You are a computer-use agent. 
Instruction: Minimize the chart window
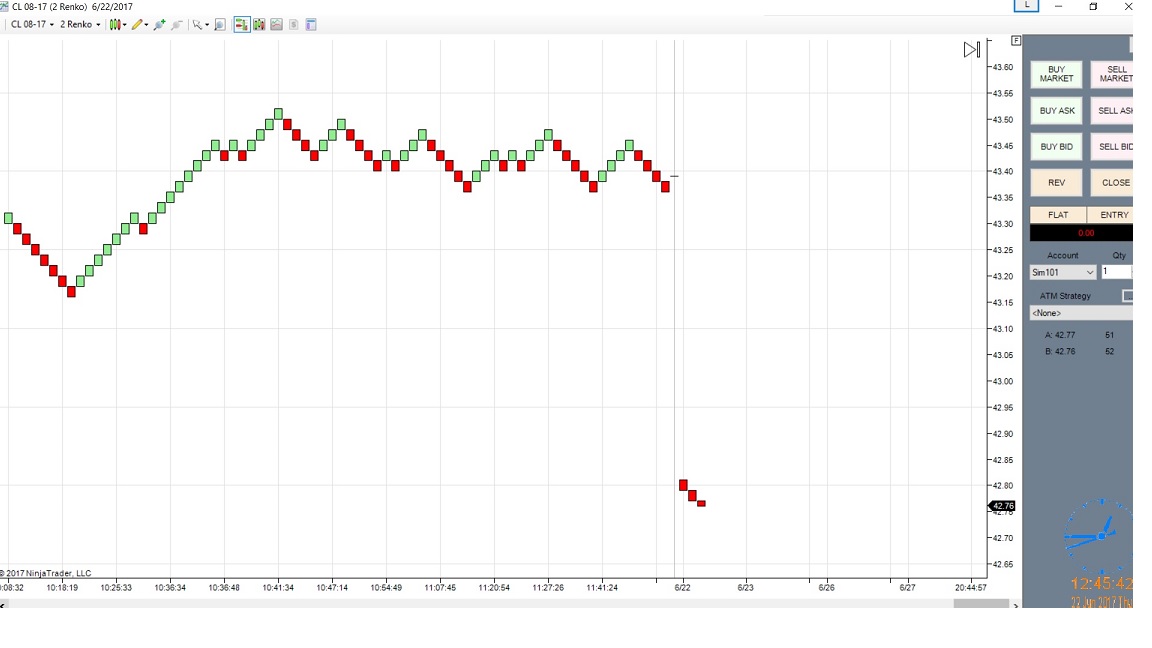tap(1058, 7)
